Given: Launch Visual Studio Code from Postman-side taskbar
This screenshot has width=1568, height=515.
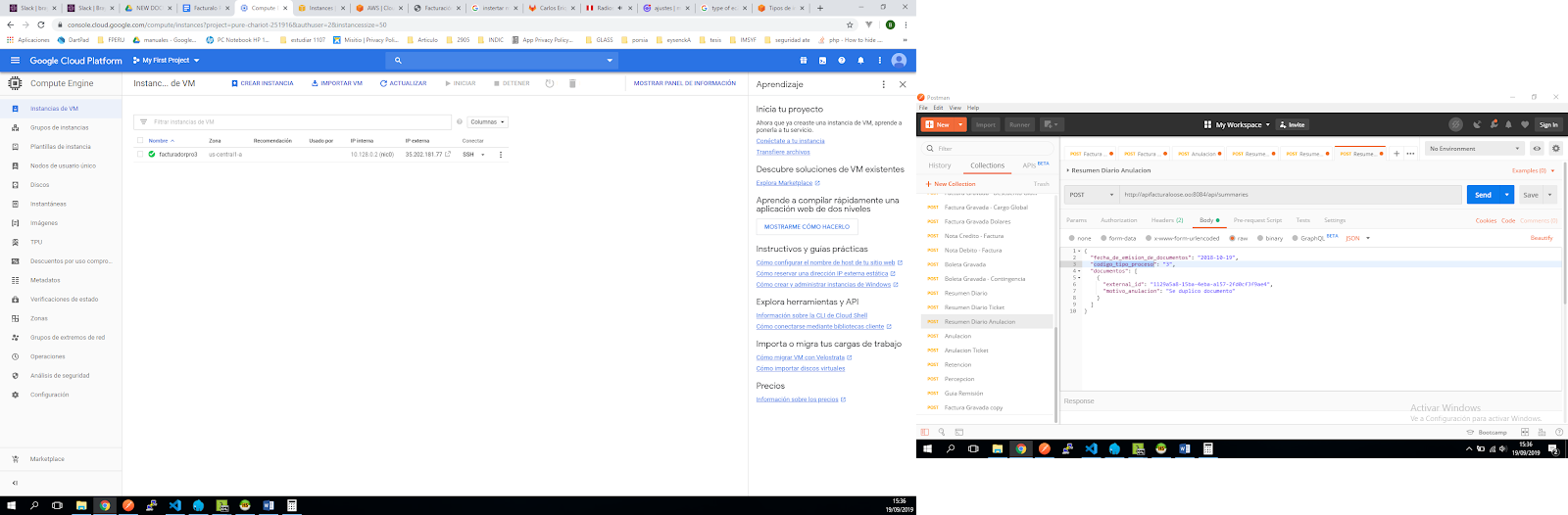Looking at the screenshot, I should [1091, 448].
